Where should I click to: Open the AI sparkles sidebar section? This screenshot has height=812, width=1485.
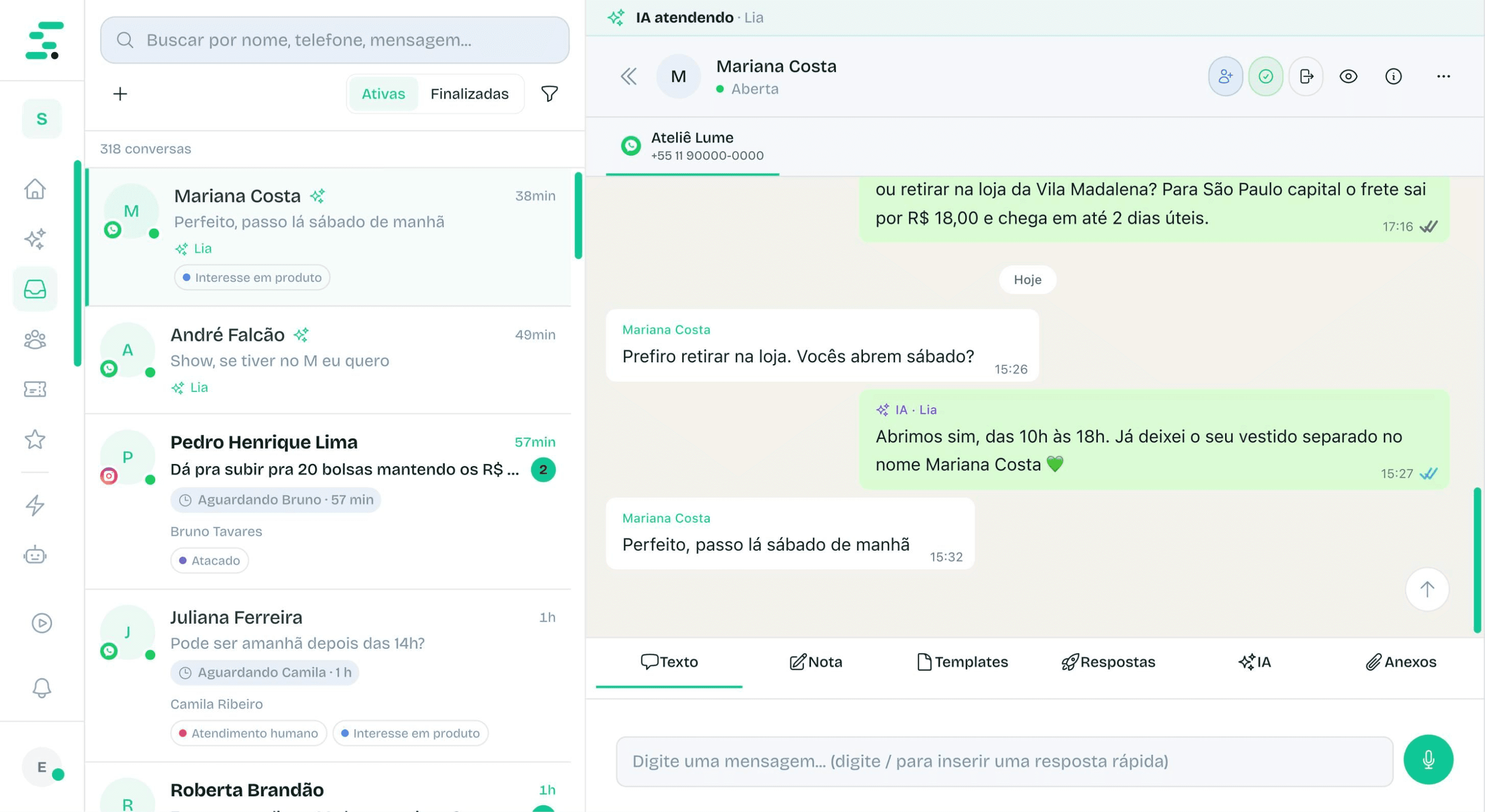[35, 238]
